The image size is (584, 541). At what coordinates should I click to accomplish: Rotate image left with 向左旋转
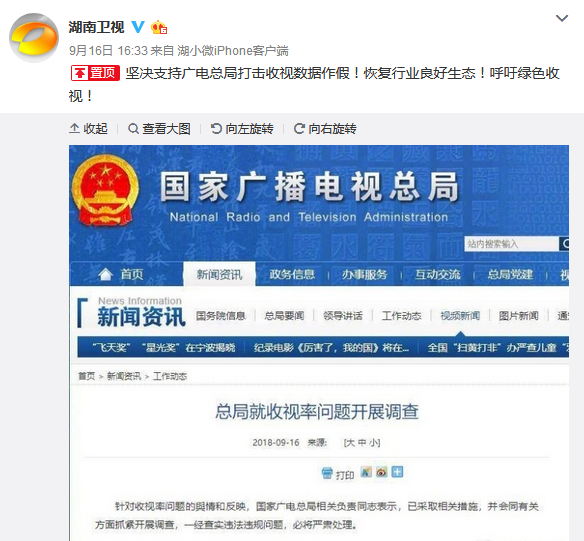point(242,129)
